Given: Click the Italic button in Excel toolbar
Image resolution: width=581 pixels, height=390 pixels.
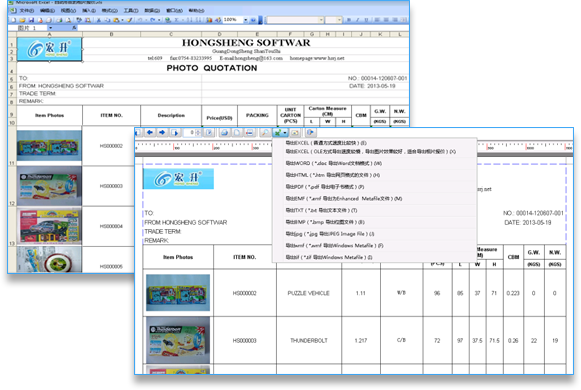Looking at the screenshot, I should click(358, 20).
